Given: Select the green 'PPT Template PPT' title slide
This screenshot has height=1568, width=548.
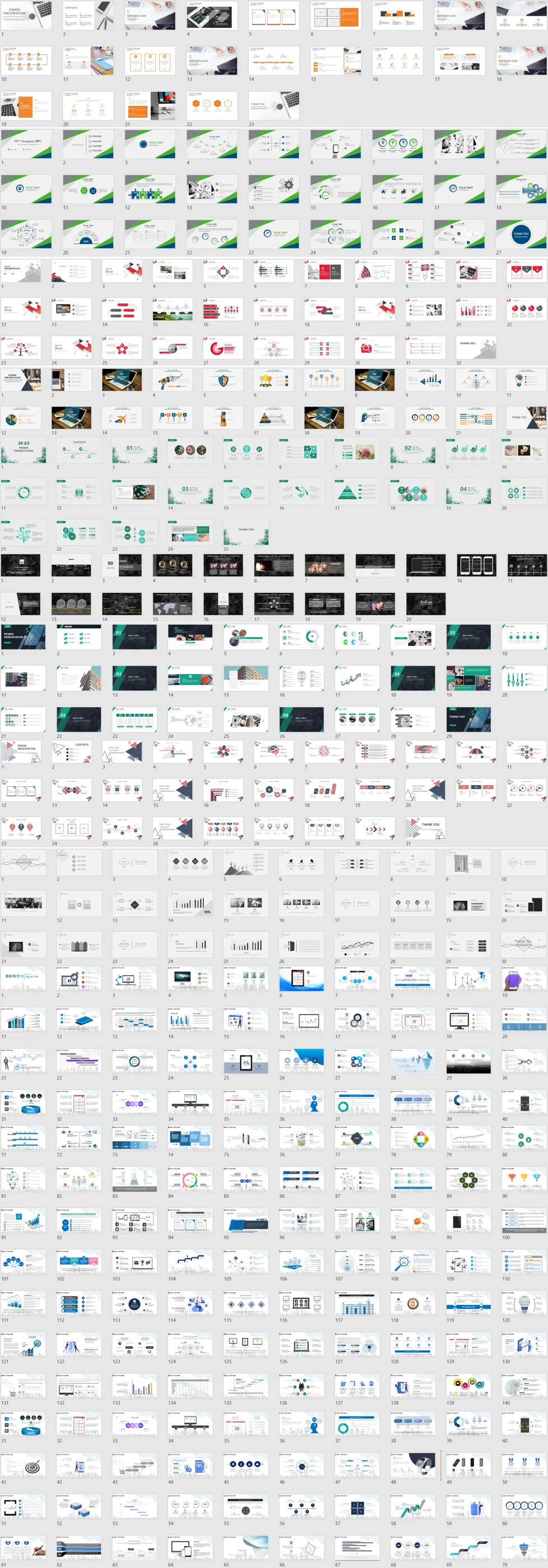Looking at the screenshot, I should coord(26,144).
